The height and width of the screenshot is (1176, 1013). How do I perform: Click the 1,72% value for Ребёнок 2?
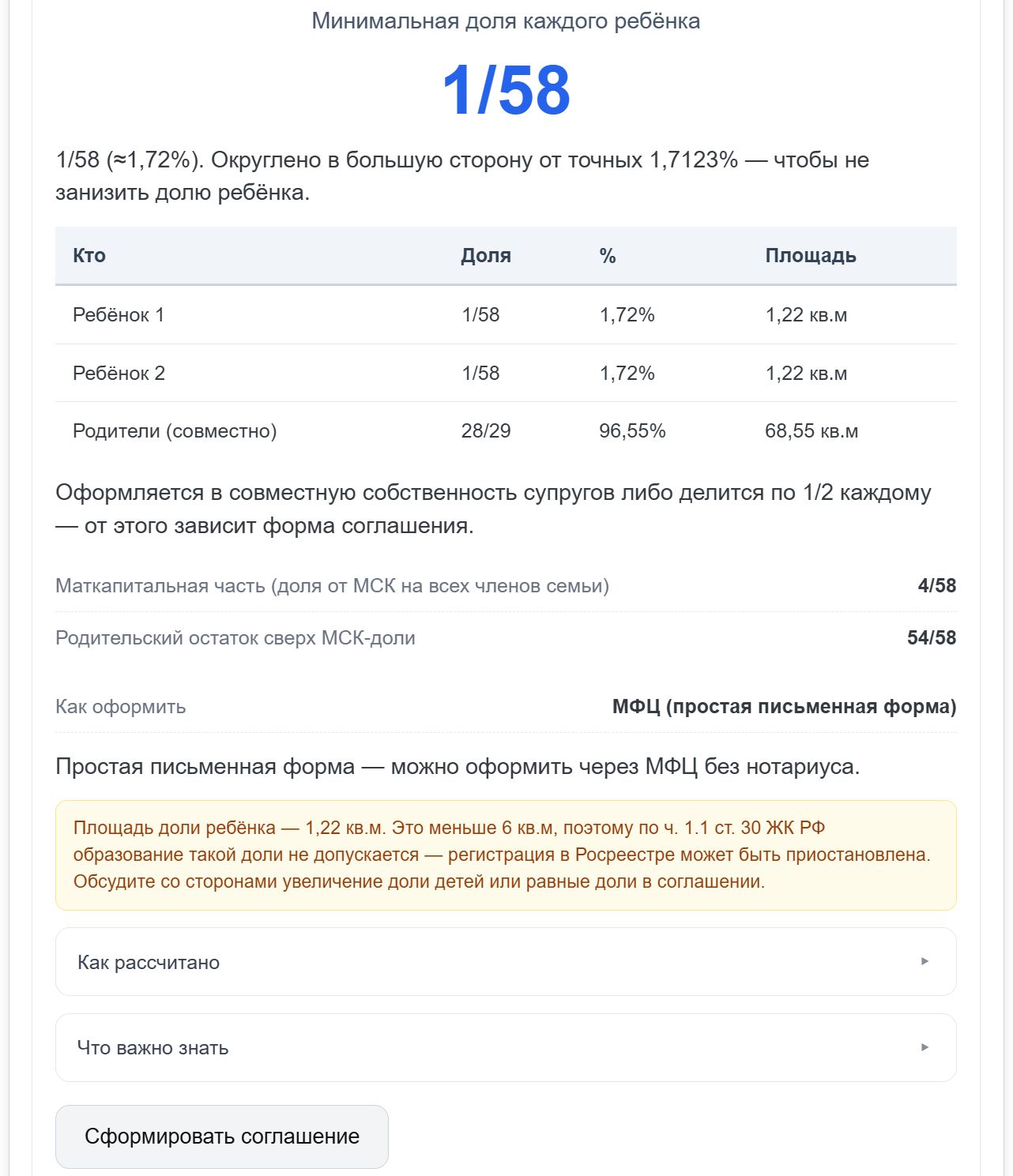pos(627,373)
